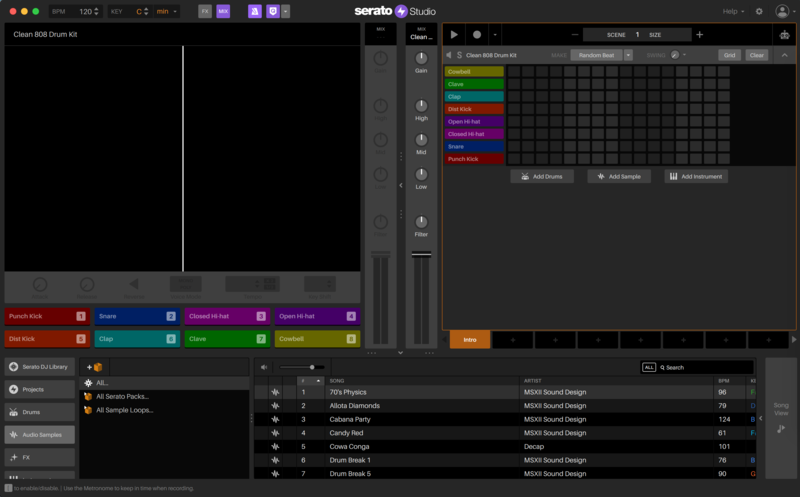Toggle the MIX panel button
The width and height of the screenshot is (800, 497).
pos(223,11)
